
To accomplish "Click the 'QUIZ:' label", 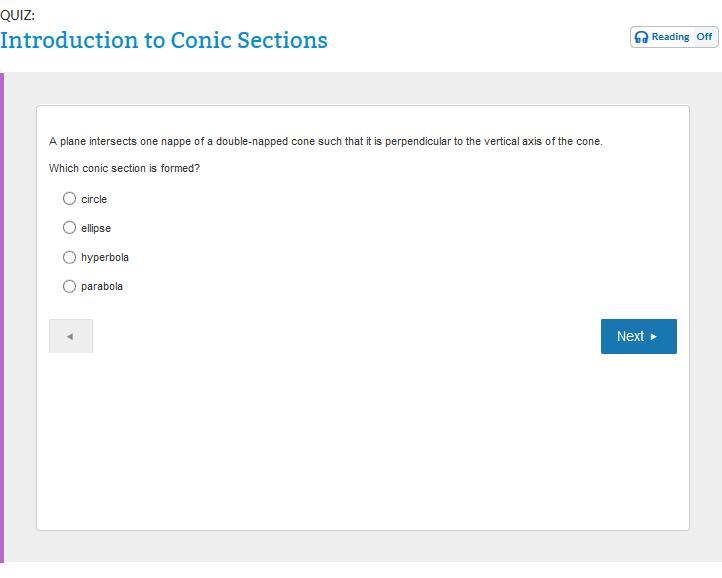I will click(x=18, y=15).
